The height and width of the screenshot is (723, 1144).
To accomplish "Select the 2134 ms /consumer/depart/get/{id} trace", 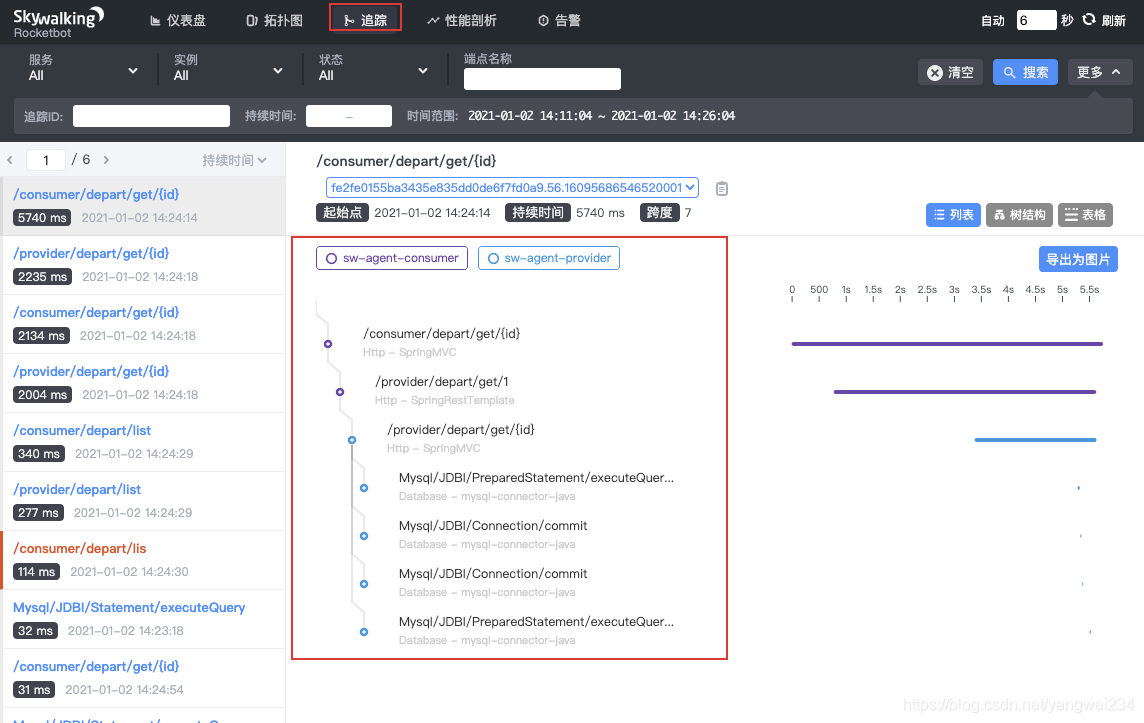I will pos(143,324).
